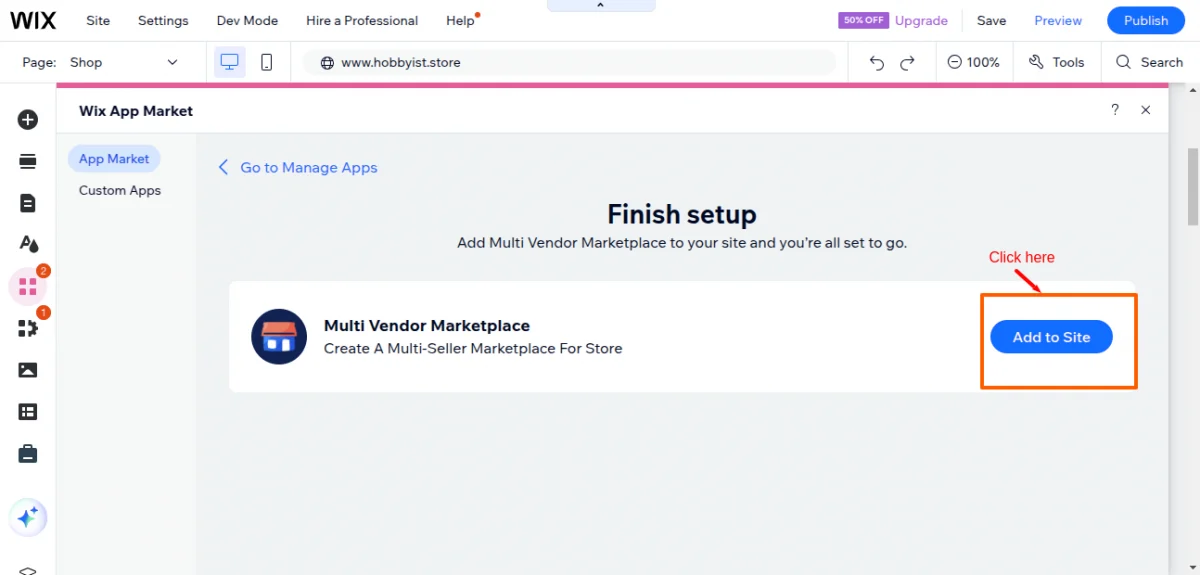Click the Multi Vendor Marketplace app icon
This screenshot has width=1200, height=575.
pos(279,336)
